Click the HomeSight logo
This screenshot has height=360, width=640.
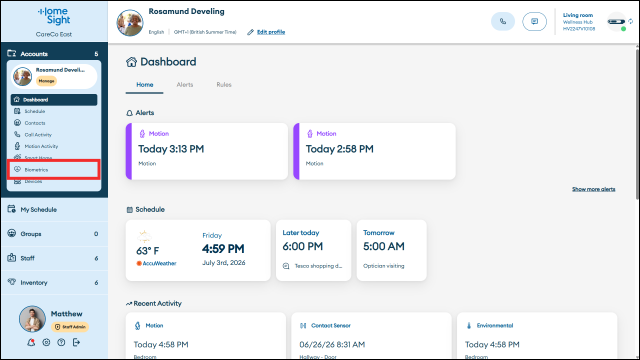(x=54, y=16)
